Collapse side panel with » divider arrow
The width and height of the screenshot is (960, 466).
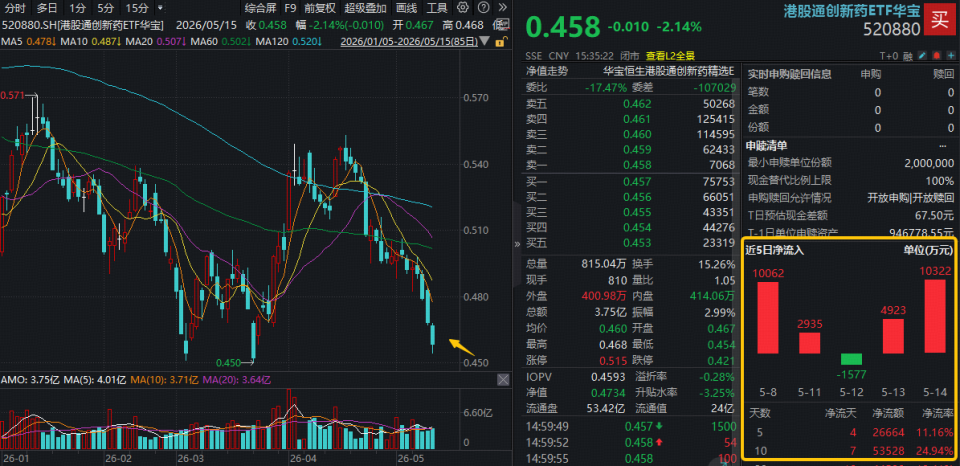pos(518,244)
